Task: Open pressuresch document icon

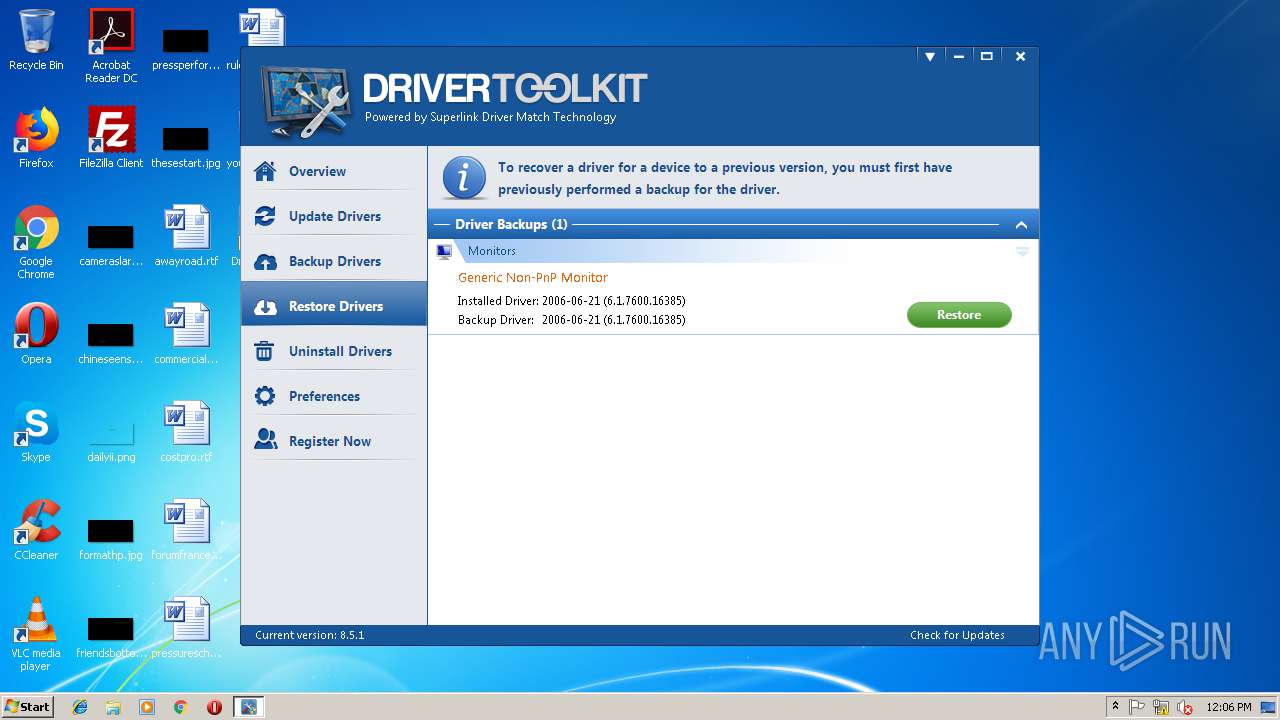Action: tap(186, 627)
